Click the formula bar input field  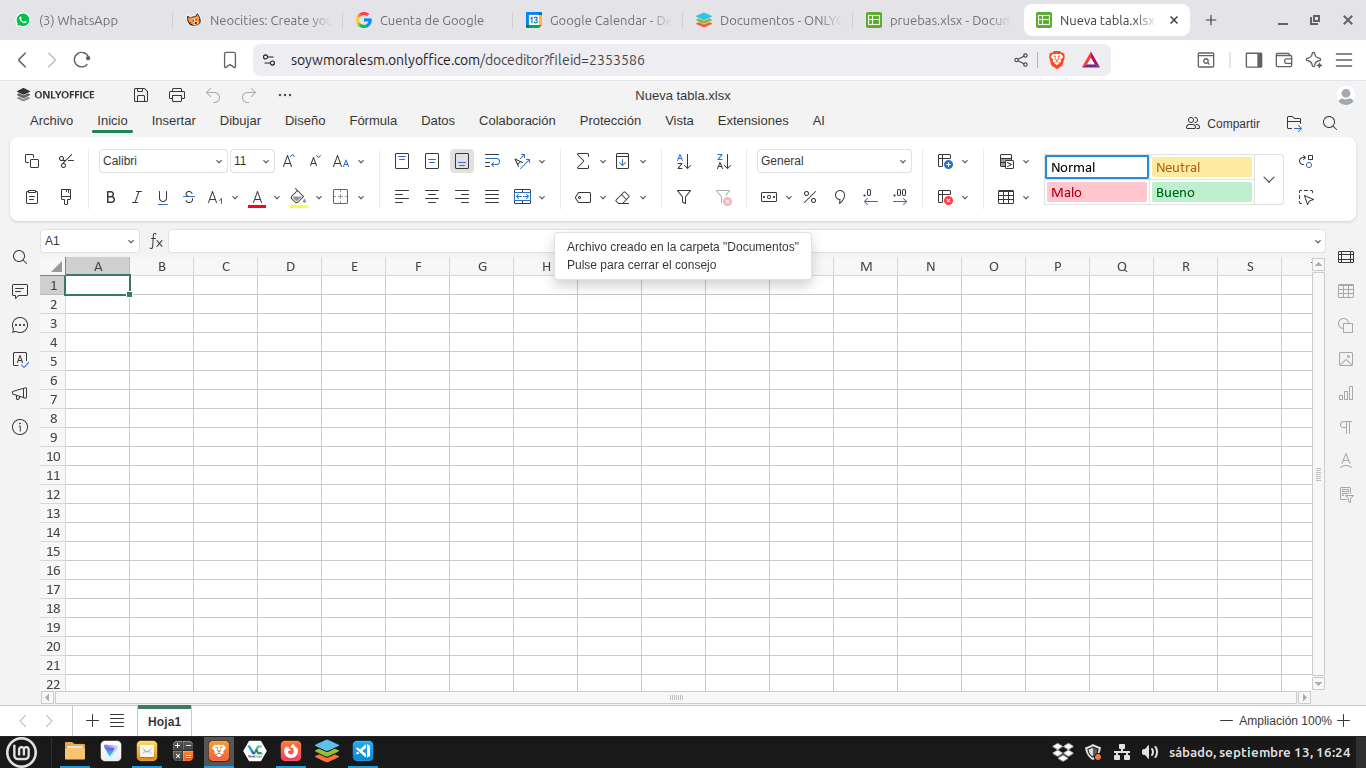740,241
